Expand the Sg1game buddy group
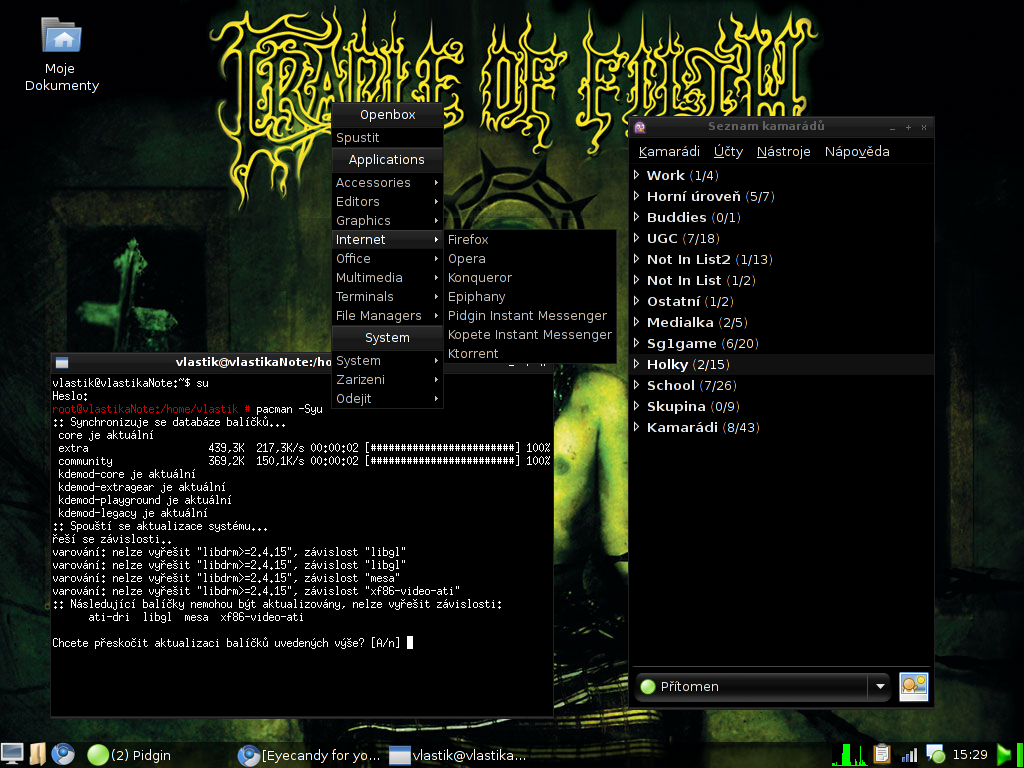Screen dimensions: 1024x768 click(637, 343)
